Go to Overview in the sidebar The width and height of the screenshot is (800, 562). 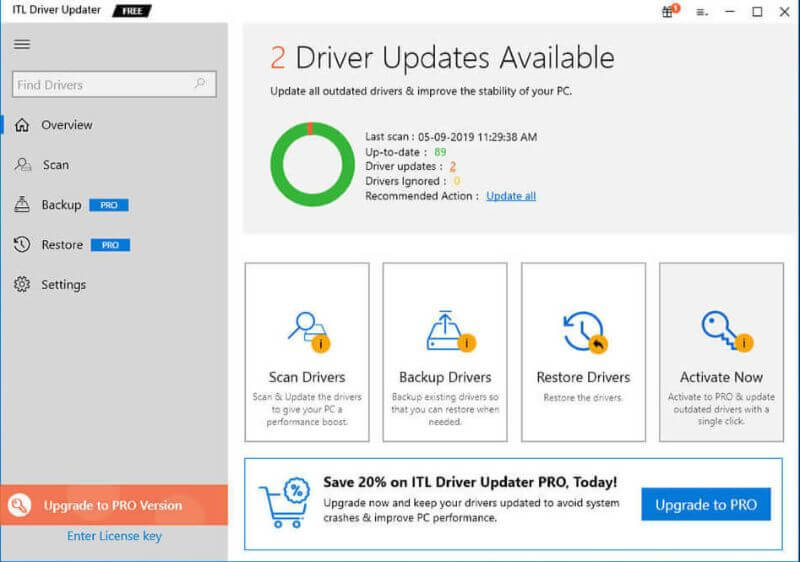[67, 125]
